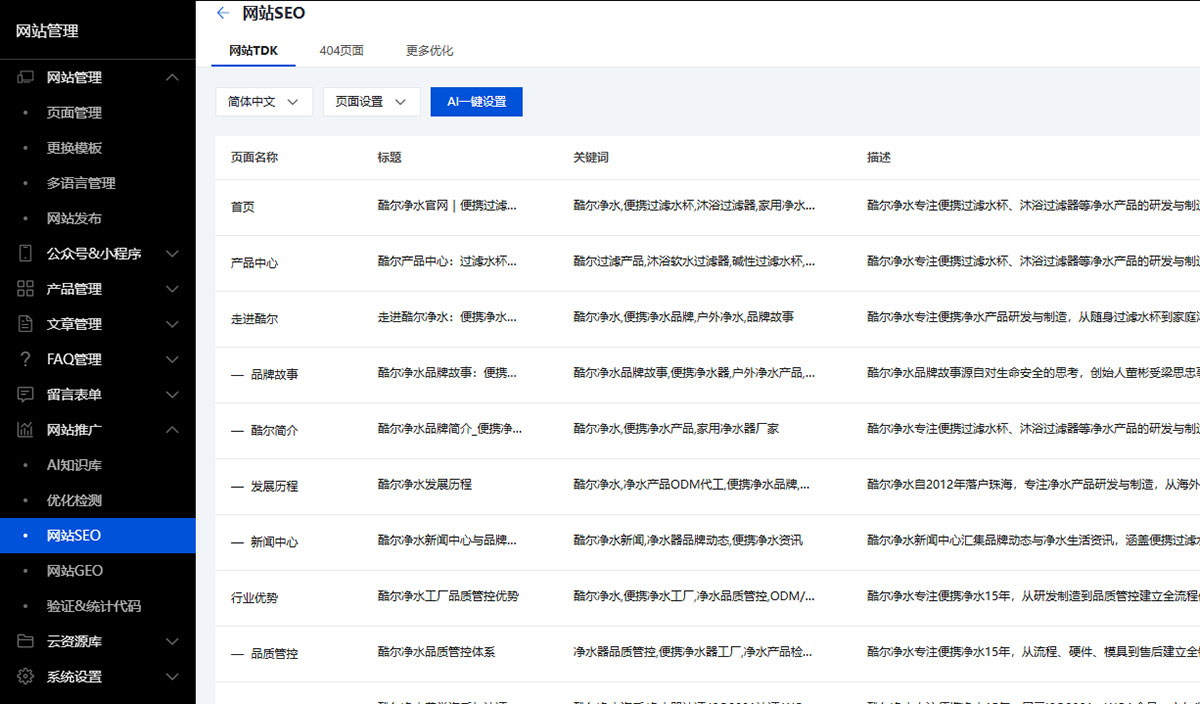
Task: Switch to the 更多优化 tab
Action: (x=430, y=50)
